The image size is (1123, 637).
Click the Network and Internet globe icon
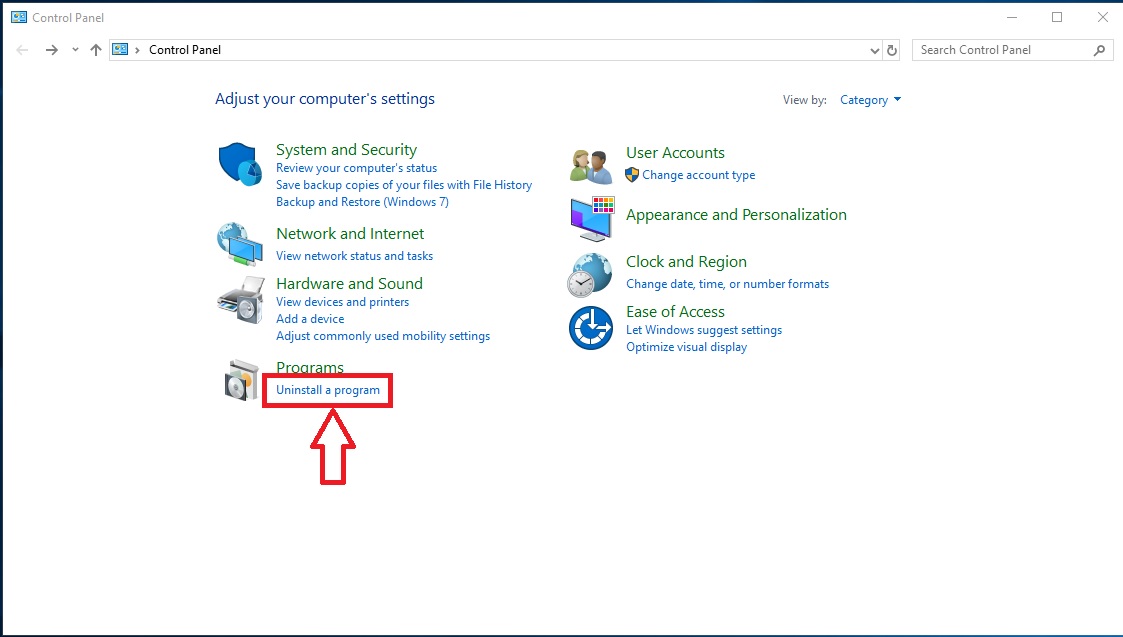240,244
